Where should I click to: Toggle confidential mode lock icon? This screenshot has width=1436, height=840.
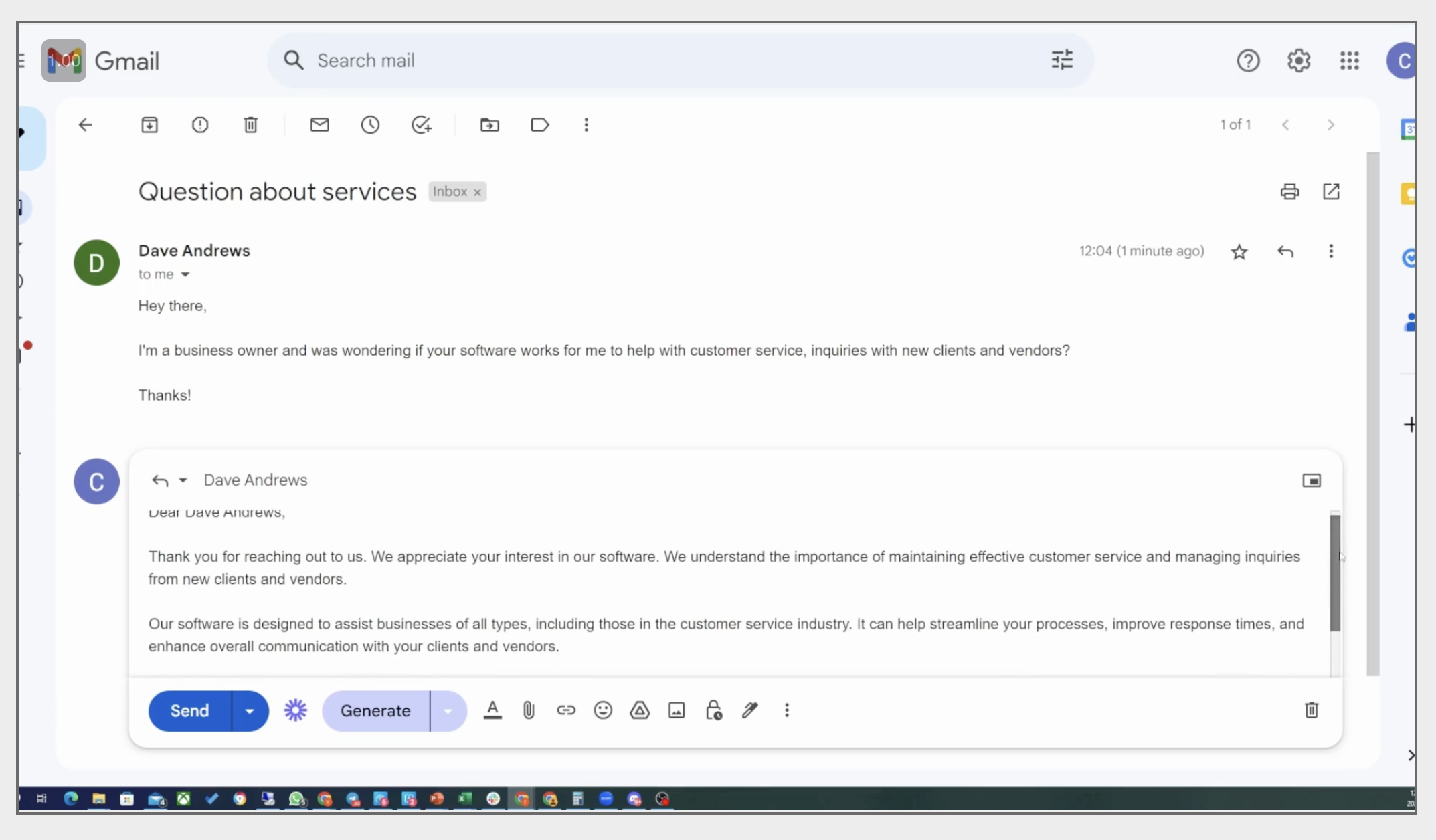point(713,710)
